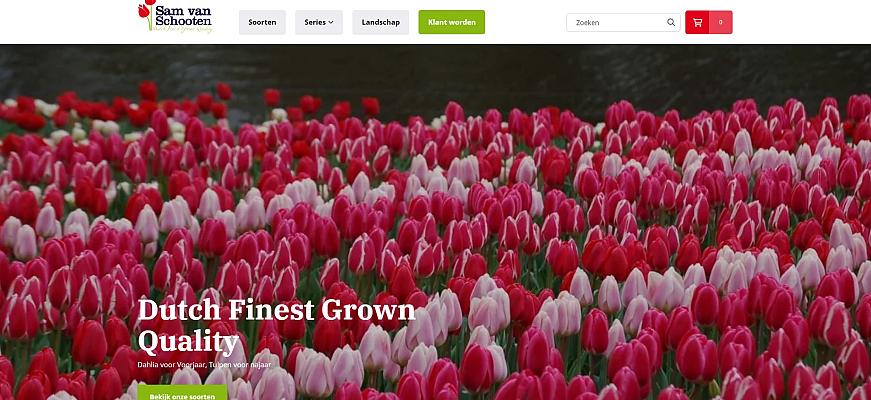This screenshot has width=871, height=400.
Task: Go to the Landschap page
Action: pyautogui.click(x=381, y=22)
